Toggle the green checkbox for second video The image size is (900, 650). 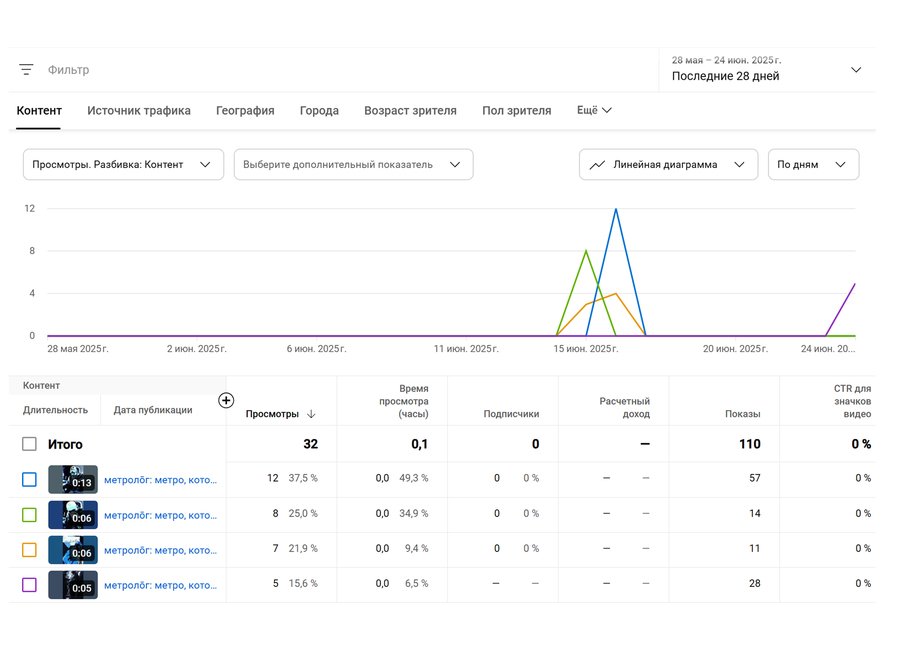[x=29, y=514]
